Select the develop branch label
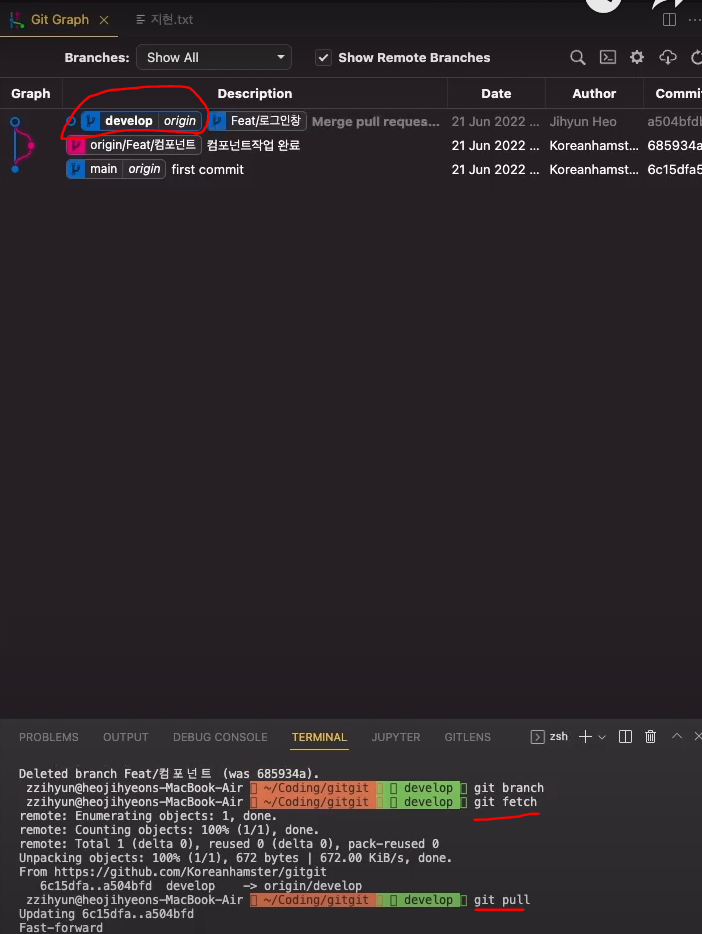 click(x=129, y=121)
